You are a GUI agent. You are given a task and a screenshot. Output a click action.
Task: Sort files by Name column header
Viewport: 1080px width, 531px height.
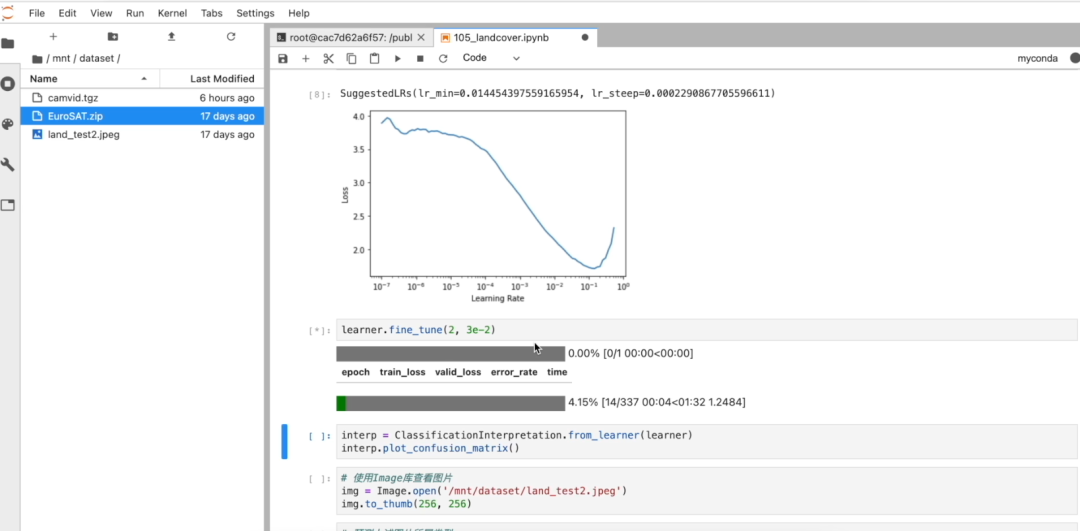pyautogui.click(x=44, y=79)
